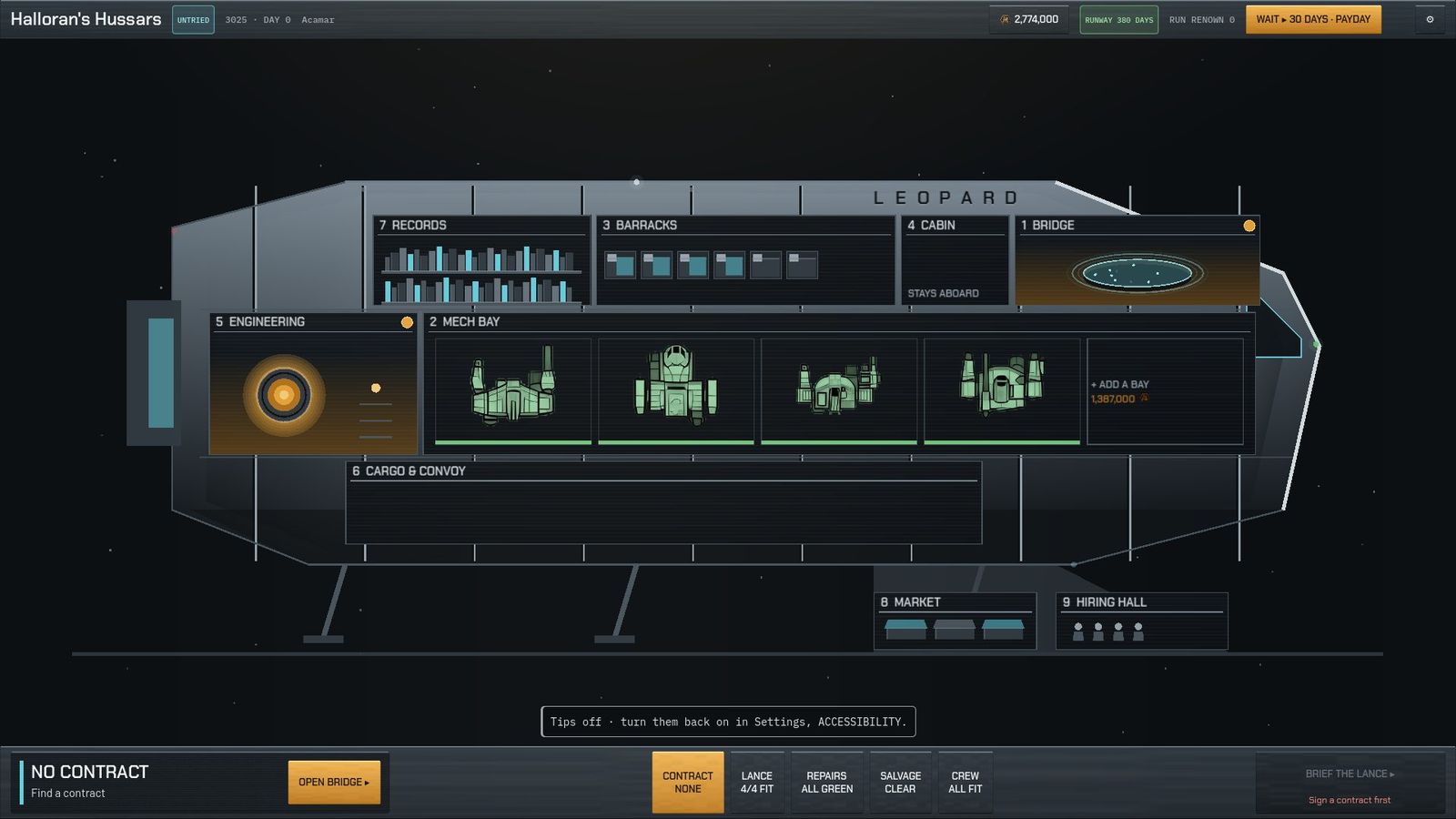The image size is (1456, 819).
Task: Click the Stays Aboard cabin text
Action: coord(944,293)
